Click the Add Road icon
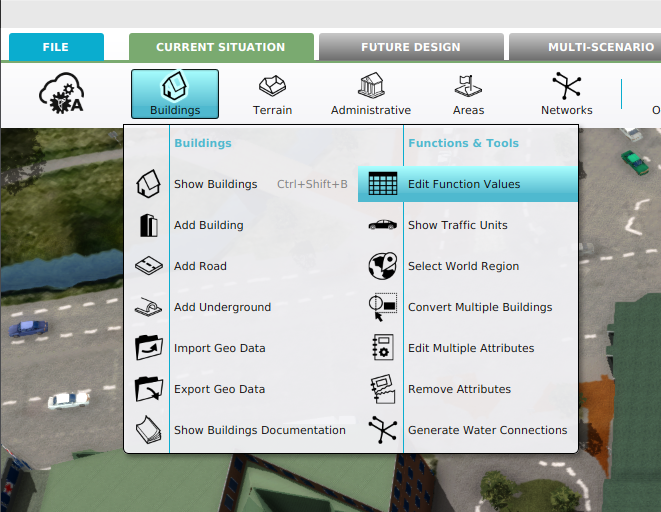The width and height of the screenshot is (661, 512). 148,266
